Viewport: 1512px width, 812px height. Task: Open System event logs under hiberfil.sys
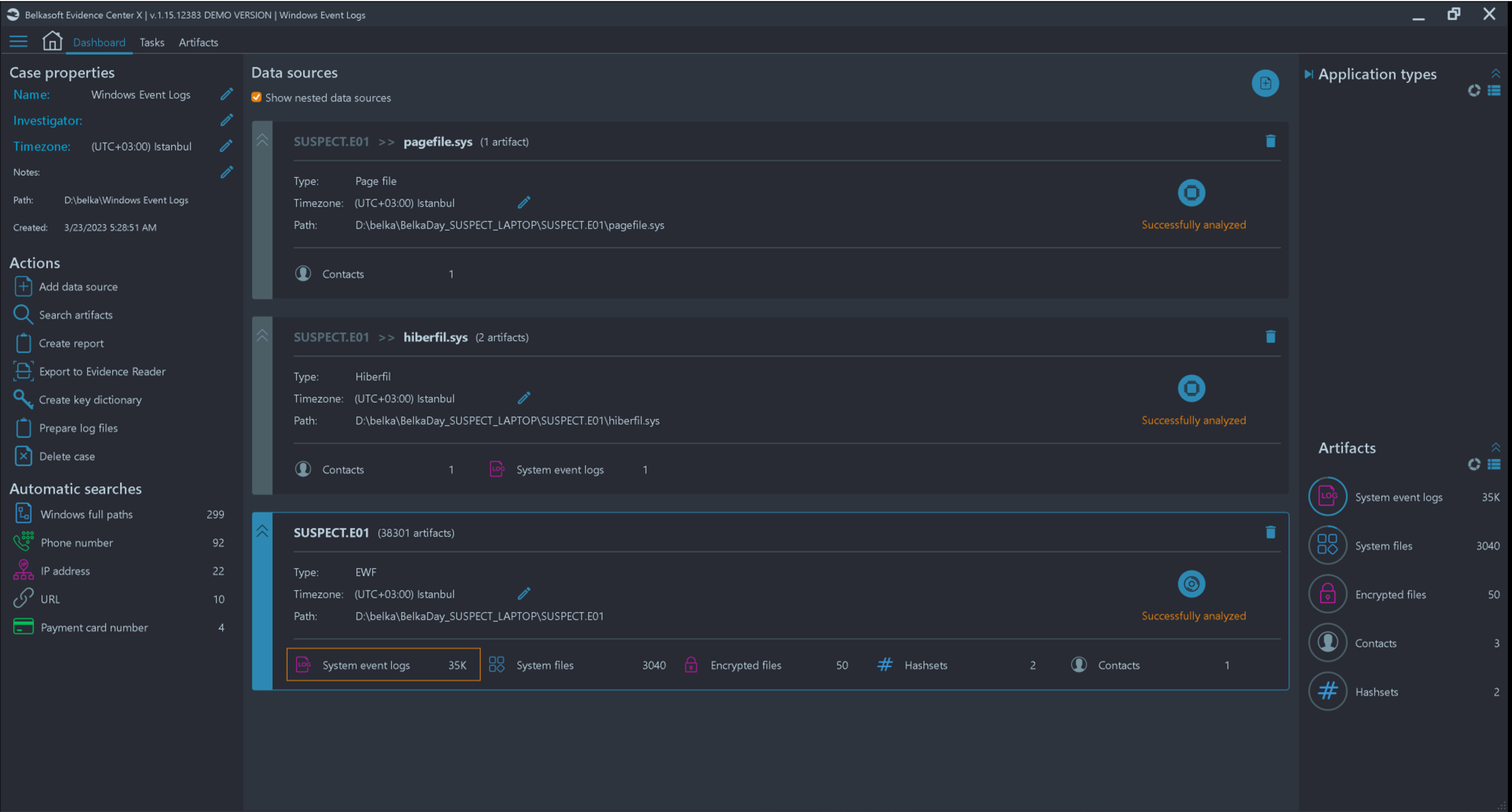[x=568, y=469]
